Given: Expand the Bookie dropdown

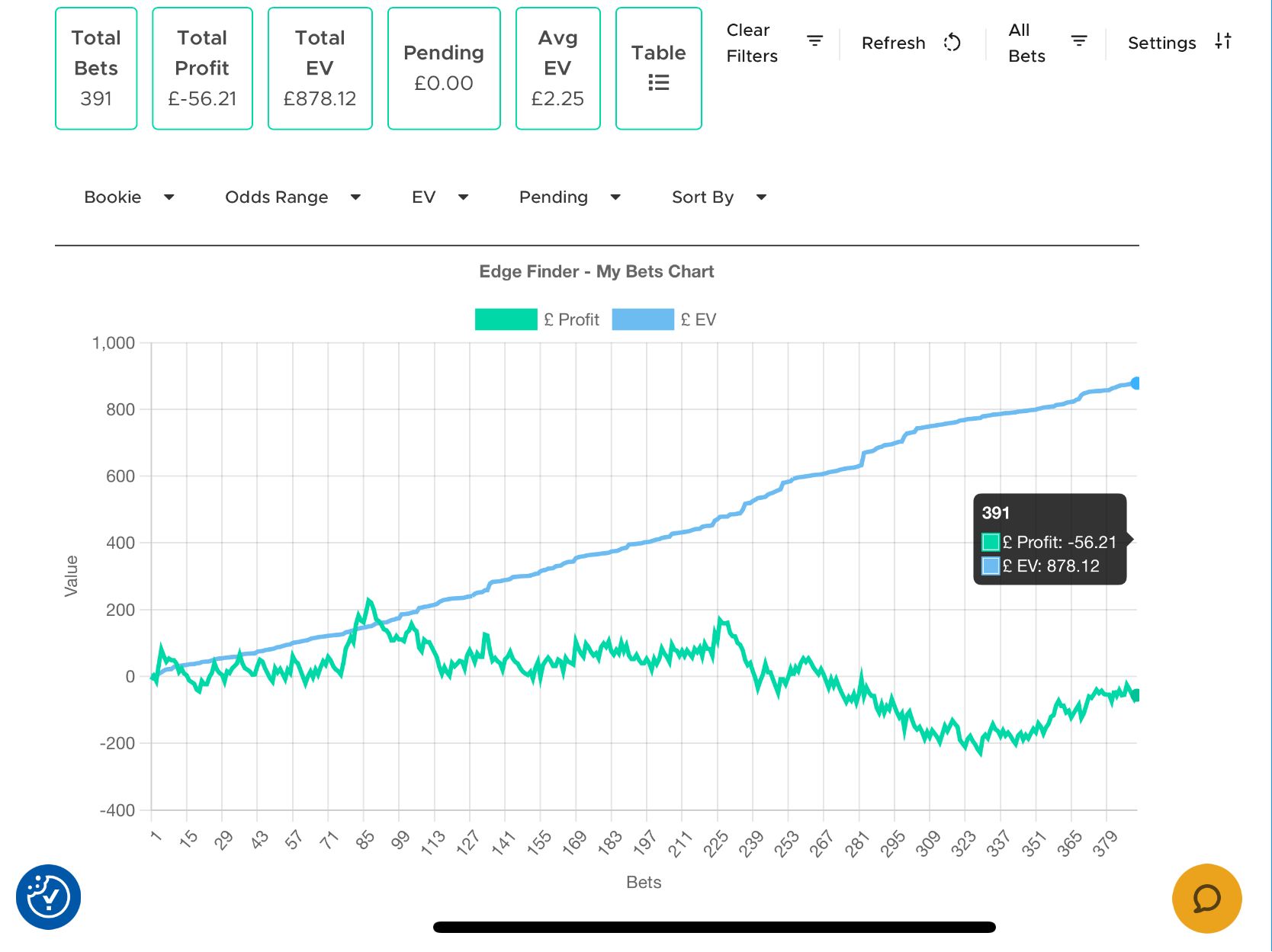Looking at the screenshot, I should coord(129,197).
